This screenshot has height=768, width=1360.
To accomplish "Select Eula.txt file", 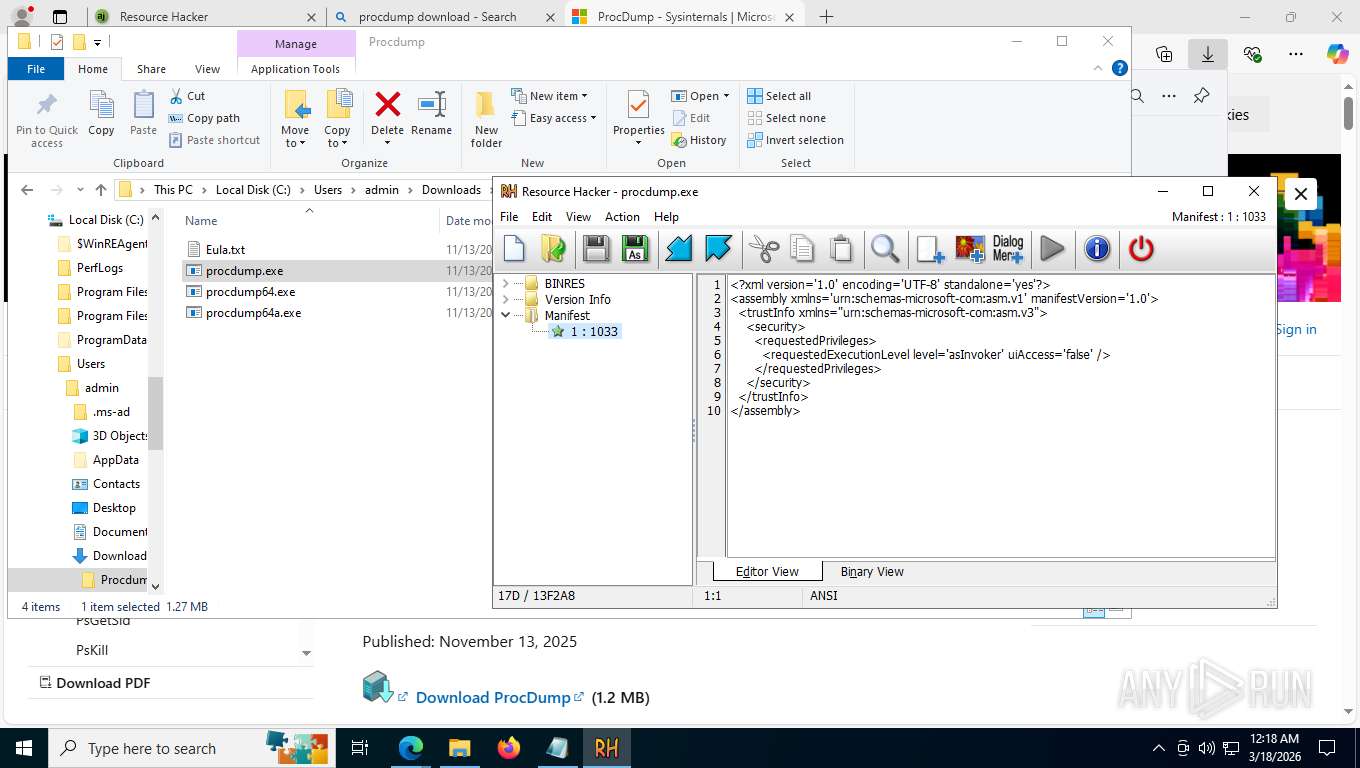I will (225, 250).
